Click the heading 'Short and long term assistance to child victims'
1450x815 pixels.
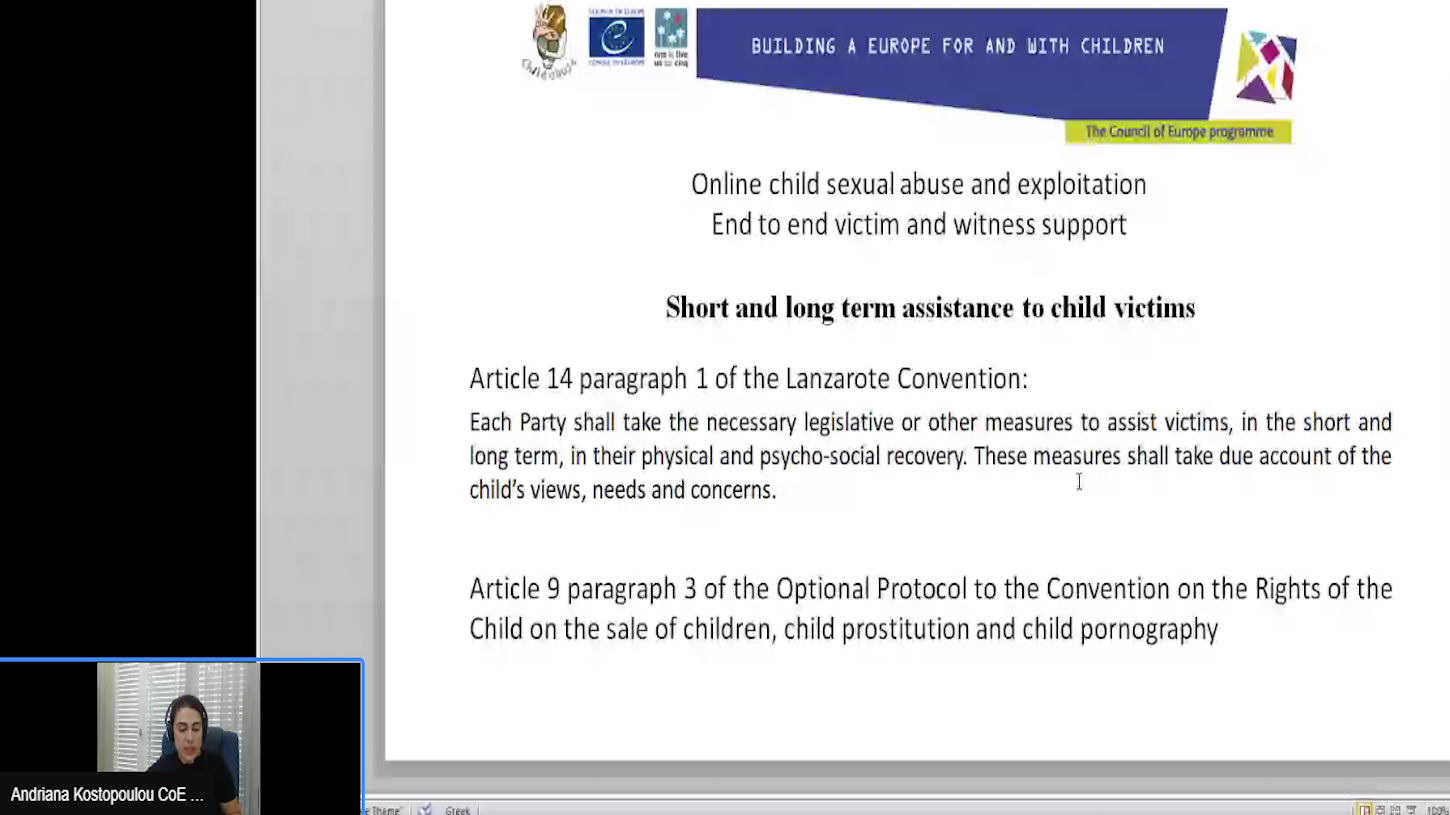pos(930,307)
